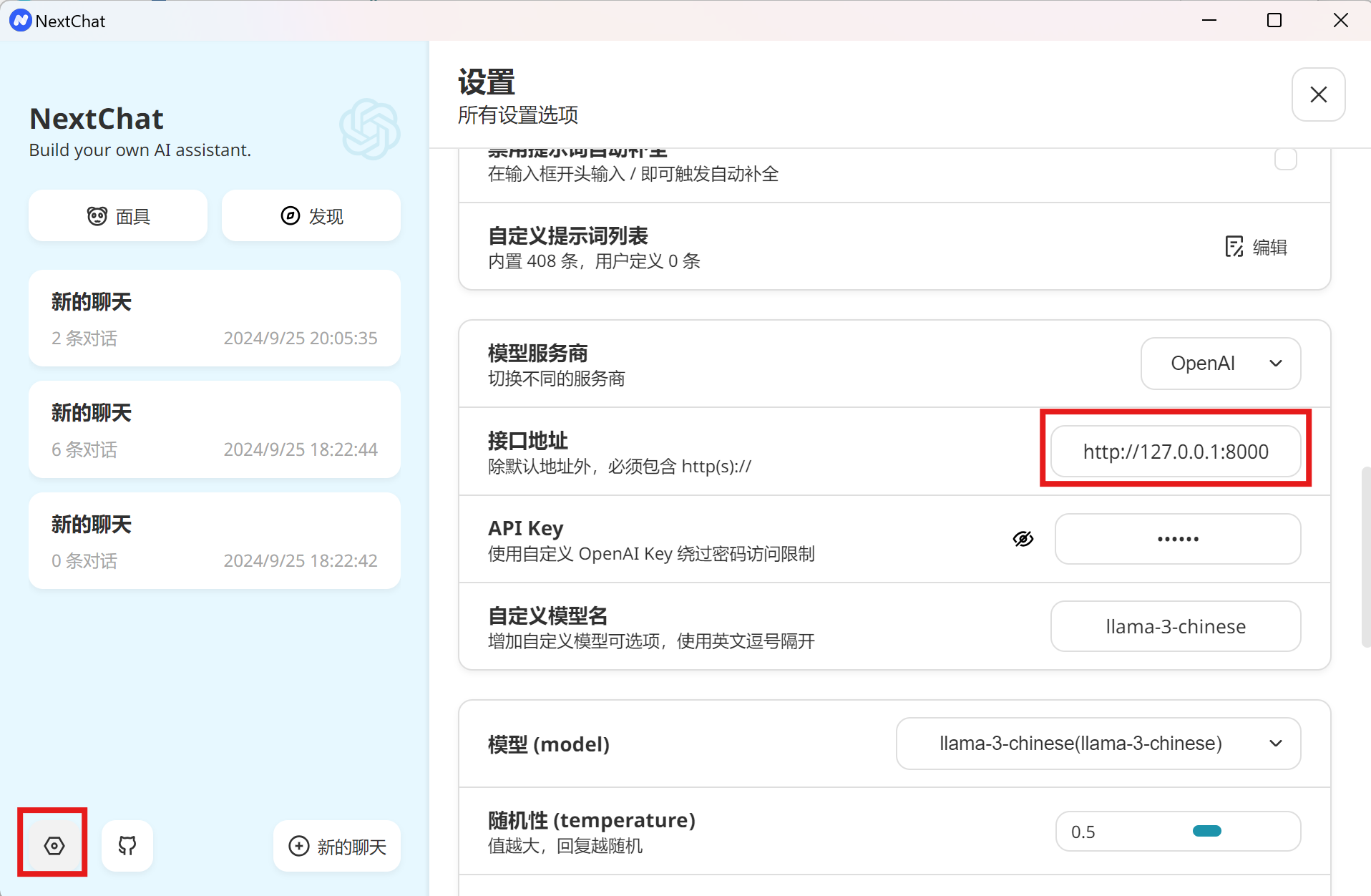1371x896 pixels.
Task: Start a 新的聊天 new chat
Action: 337,846
